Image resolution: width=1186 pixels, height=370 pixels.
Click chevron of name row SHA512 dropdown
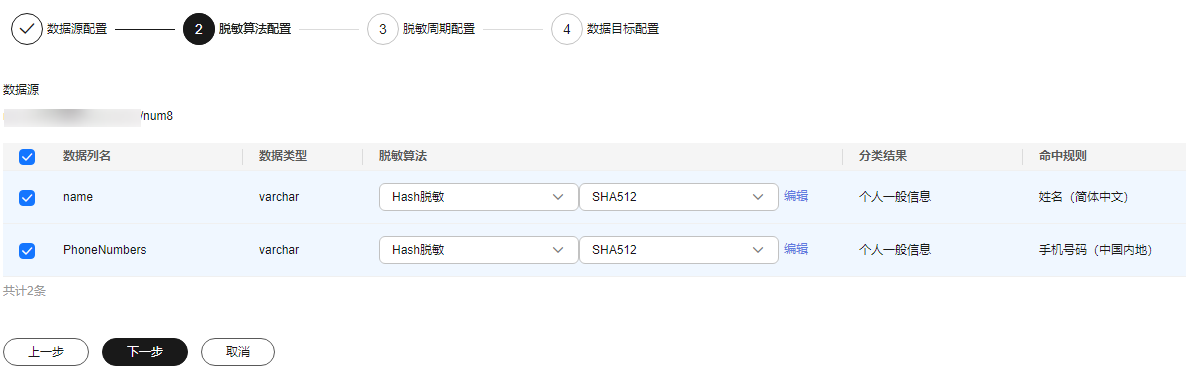[759, 197]
